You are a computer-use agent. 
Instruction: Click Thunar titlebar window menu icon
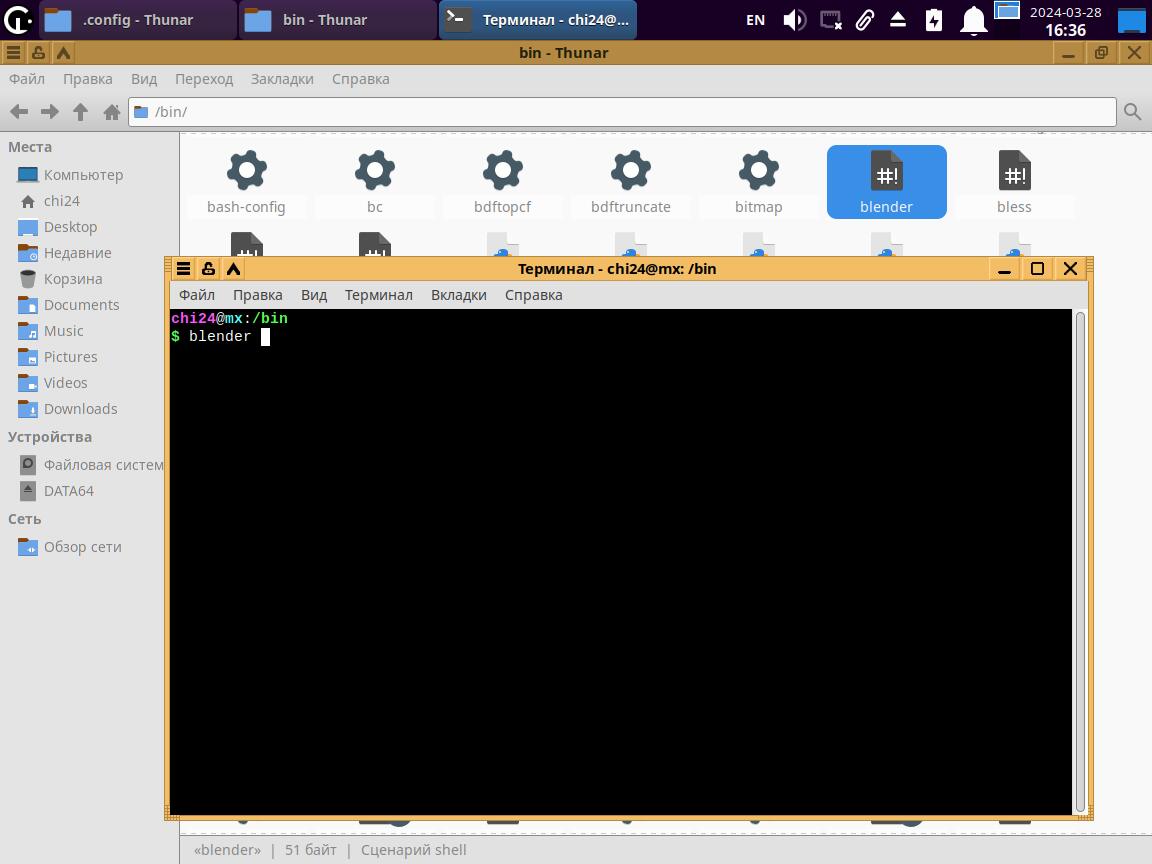tap(13, 53)
